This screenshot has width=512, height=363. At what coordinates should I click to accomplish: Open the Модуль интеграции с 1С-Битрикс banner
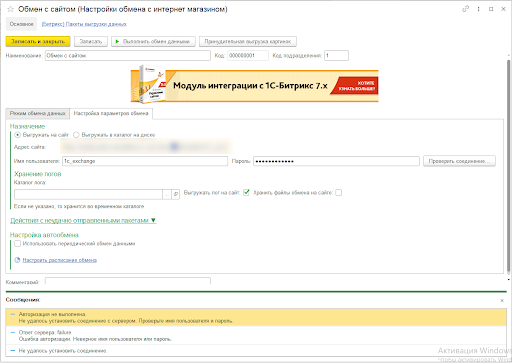tap(254, 85)
